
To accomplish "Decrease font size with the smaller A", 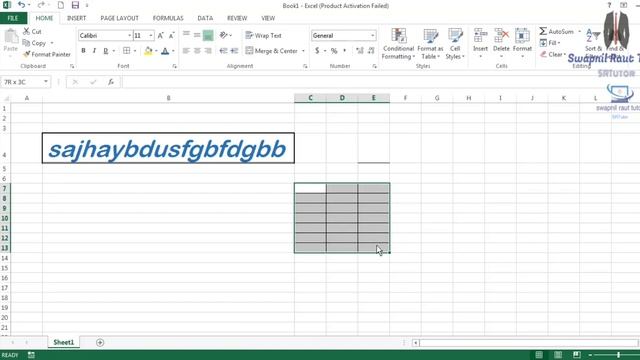I will coord(172,36).
